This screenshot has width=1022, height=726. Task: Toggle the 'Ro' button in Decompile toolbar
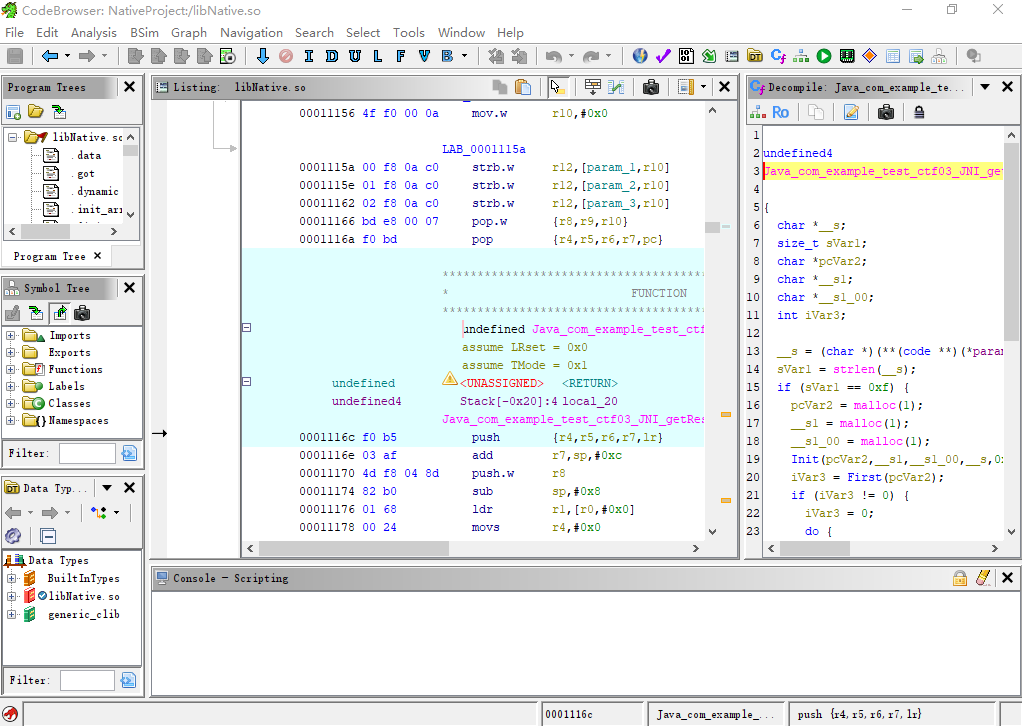(x=780, y=112)
